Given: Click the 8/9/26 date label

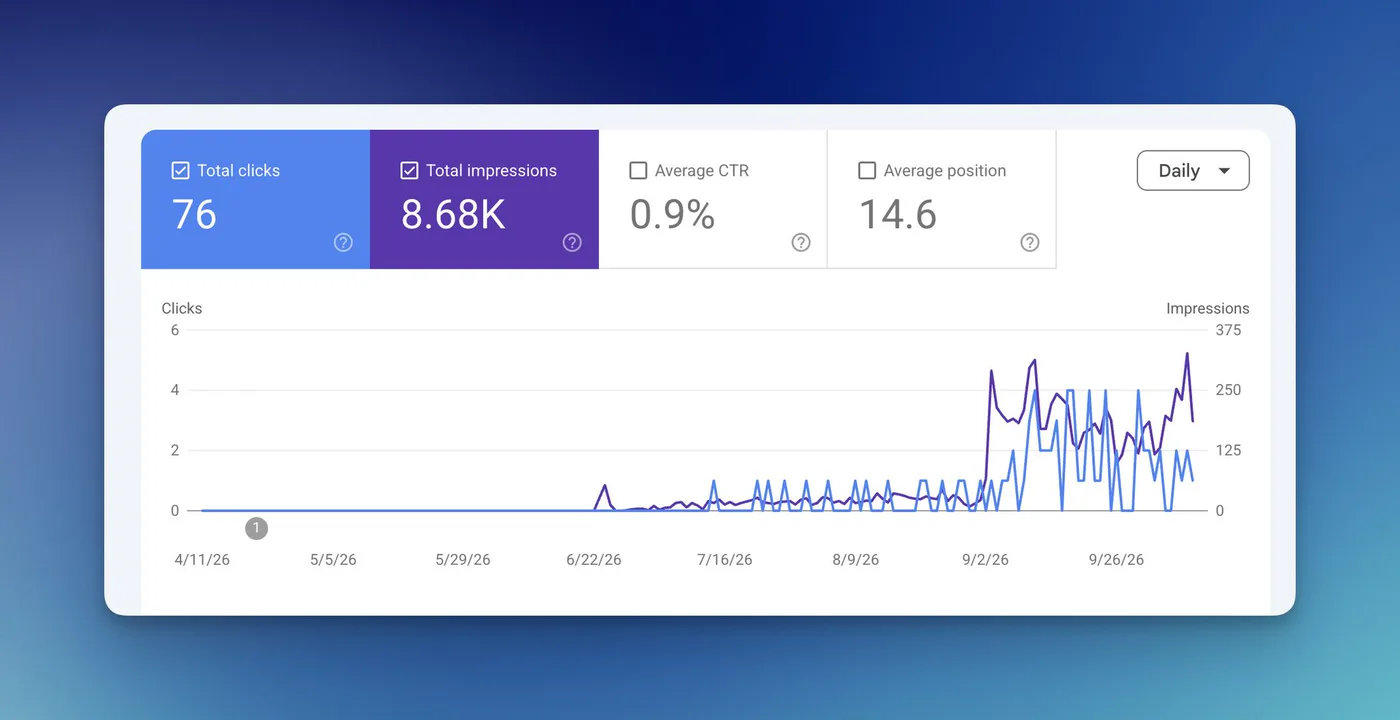Looking at the screenshot, I should pos(855,559).
